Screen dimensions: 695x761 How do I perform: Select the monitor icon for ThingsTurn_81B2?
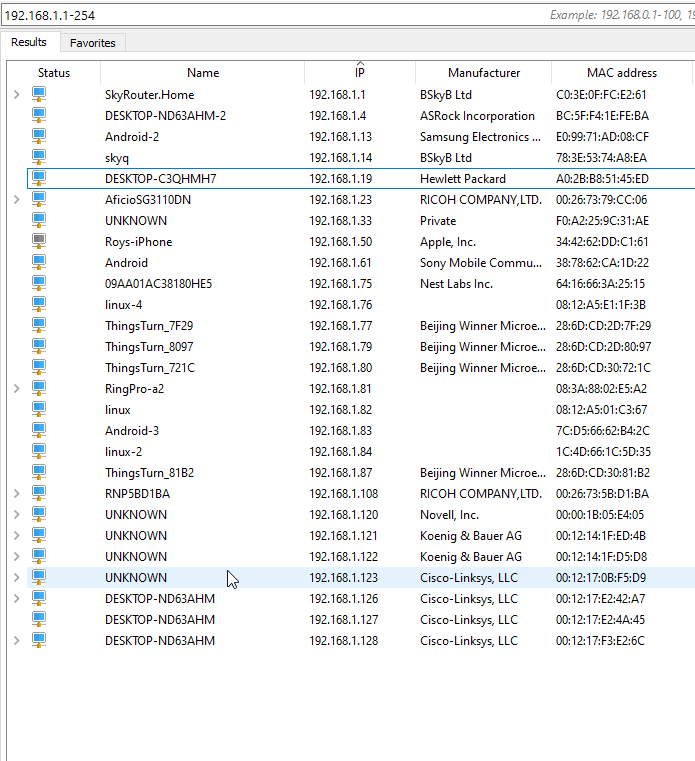pyautogui.click(x=39, y=472)
